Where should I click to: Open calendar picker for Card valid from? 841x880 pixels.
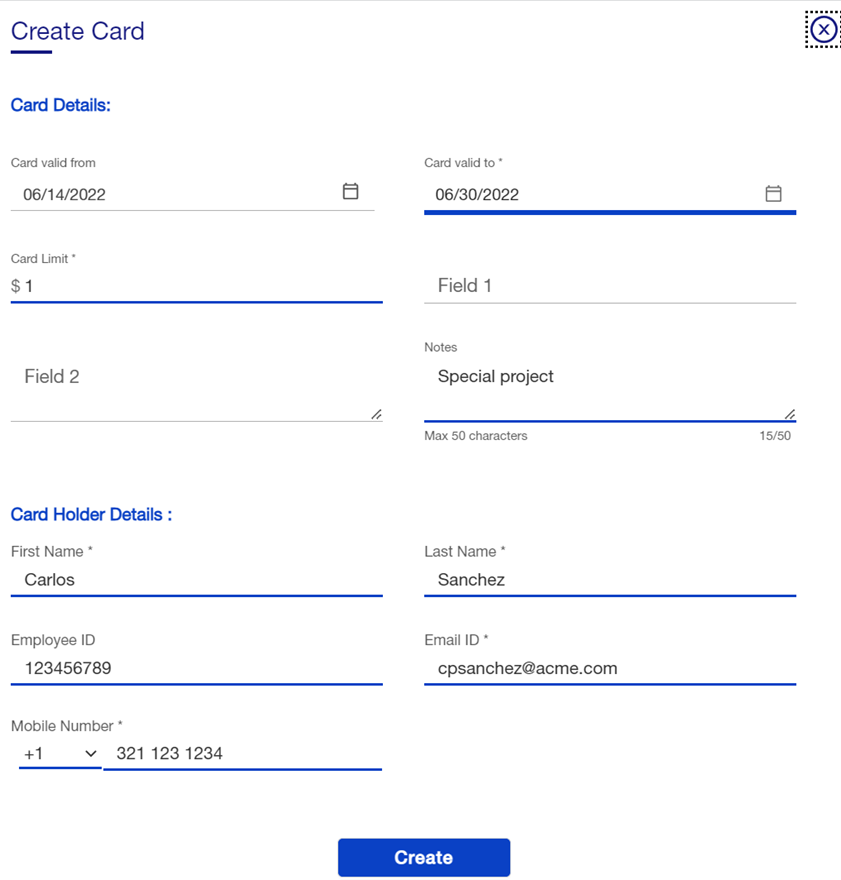click(x=350, y=192)
